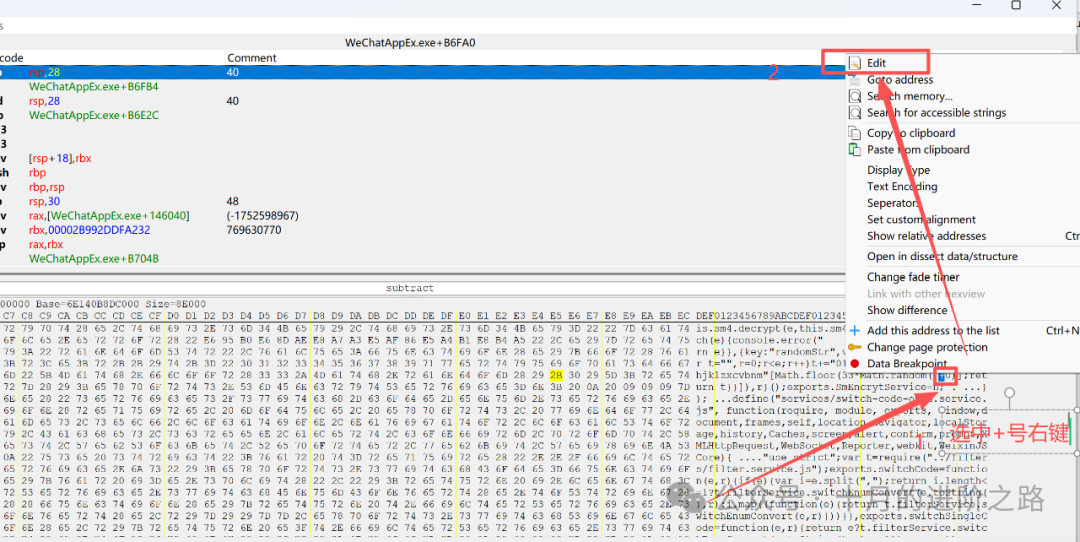The image size is (1080, 542).
Task: Open the Text Encoding submenu
Action: click(x=902, y=187)
